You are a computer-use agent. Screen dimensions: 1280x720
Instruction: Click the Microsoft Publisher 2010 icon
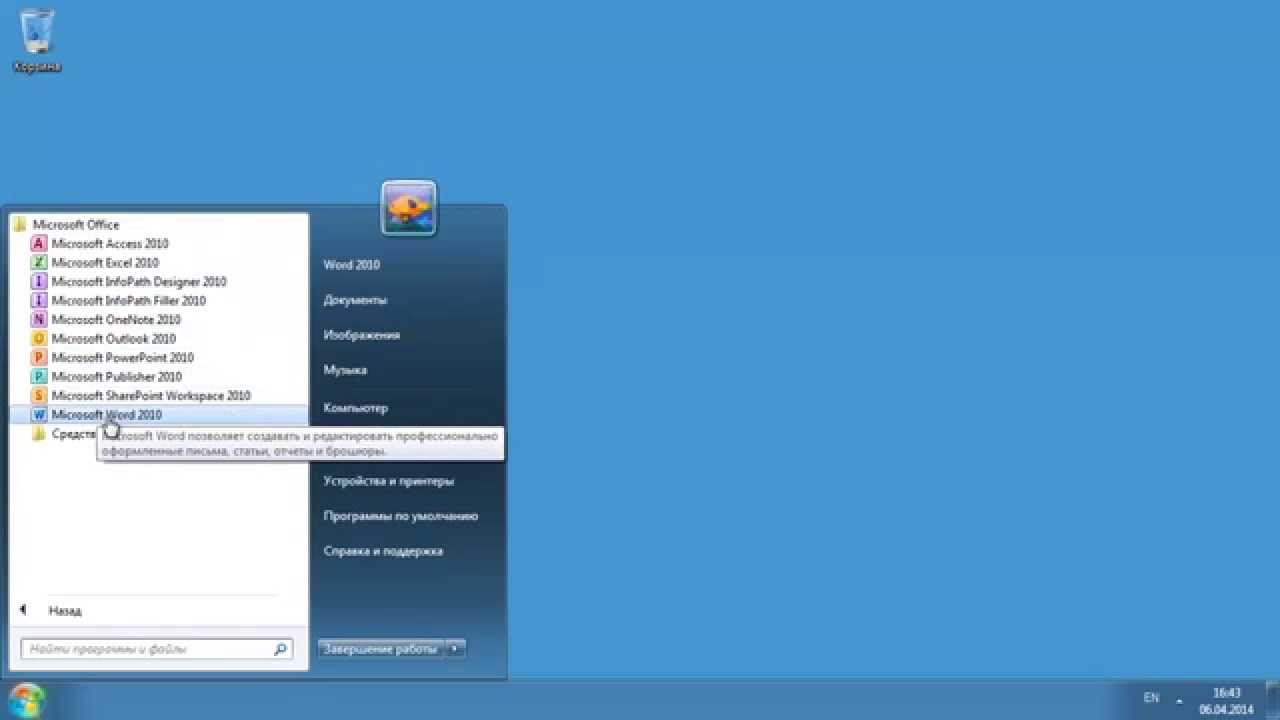[39, 376]
